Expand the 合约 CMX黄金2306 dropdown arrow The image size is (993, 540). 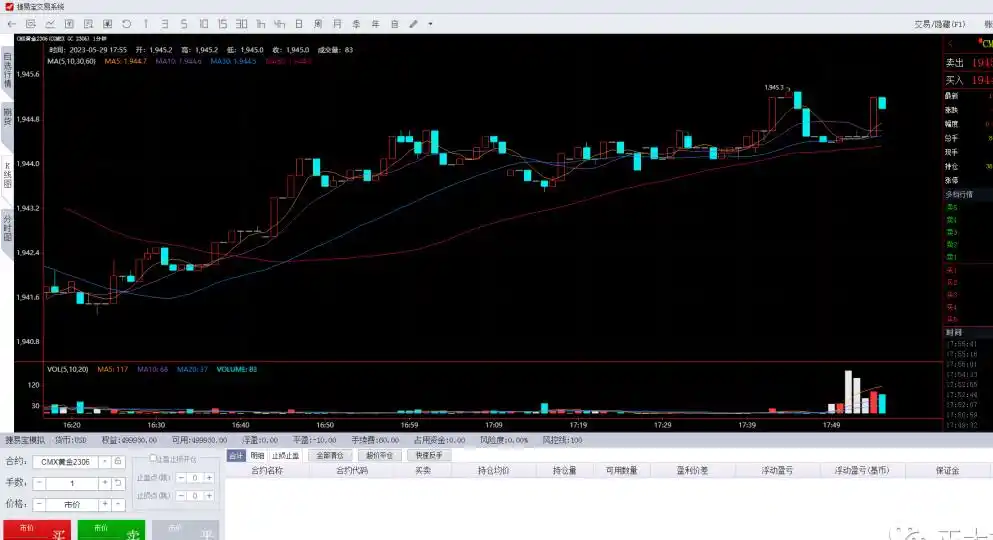105,462
